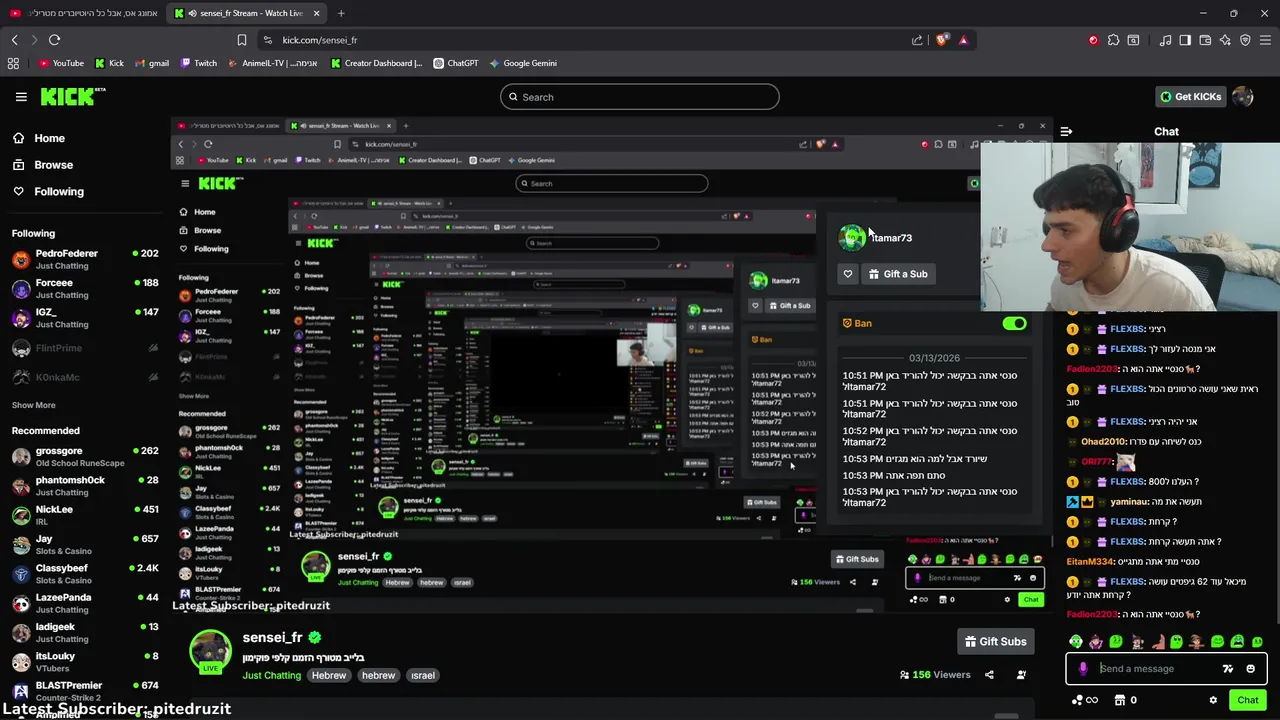Open the extensions puzzle icon in the browser toolbar
The image size is (1280, 720).
(x=1113, y=40)
